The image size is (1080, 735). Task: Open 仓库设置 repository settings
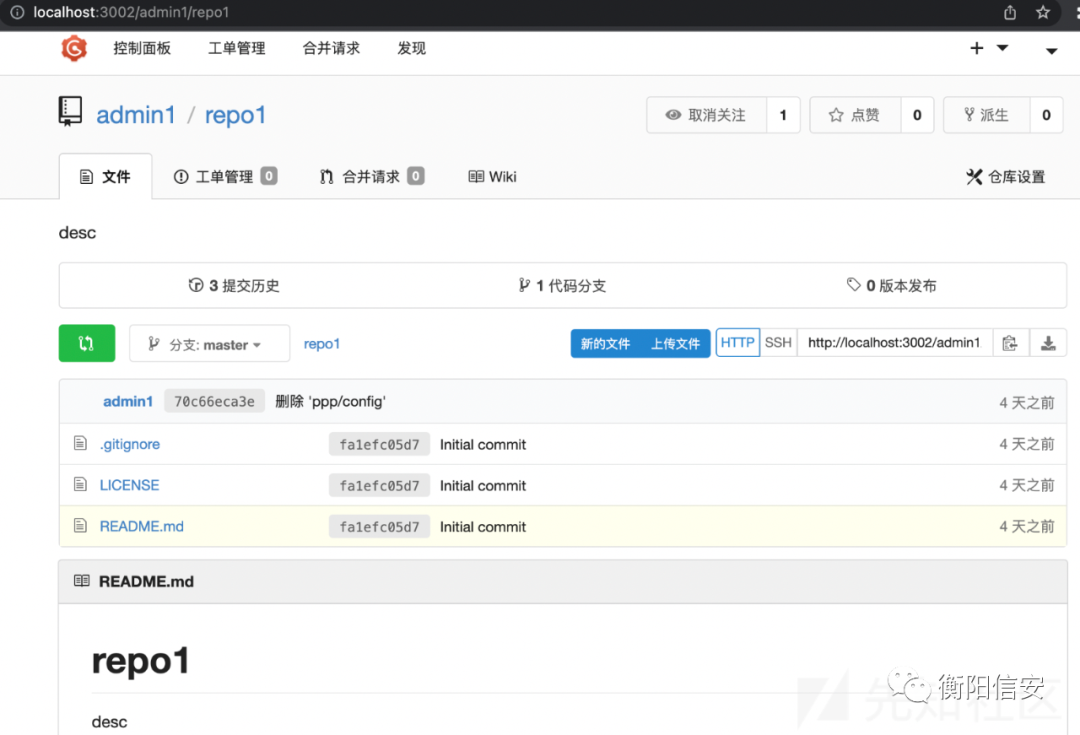point(1006,177)
